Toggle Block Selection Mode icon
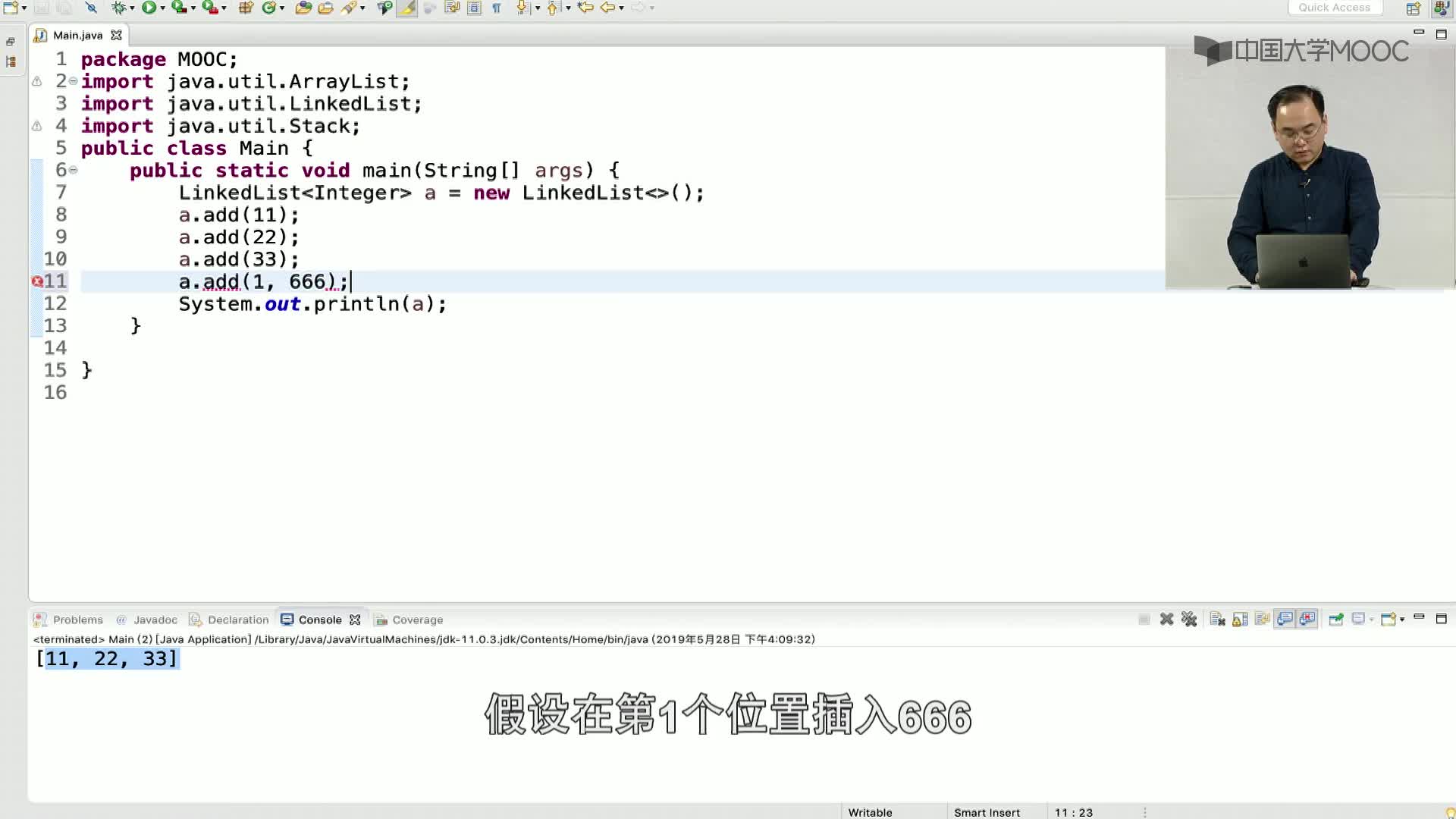1456x819 pixels. tap(474, 8)
